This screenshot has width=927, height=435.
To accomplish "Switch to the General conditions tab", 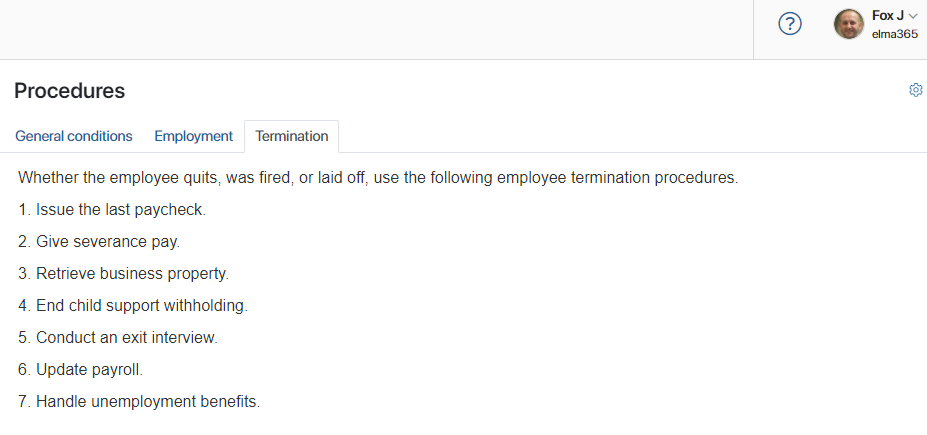I will coord(74,136).
